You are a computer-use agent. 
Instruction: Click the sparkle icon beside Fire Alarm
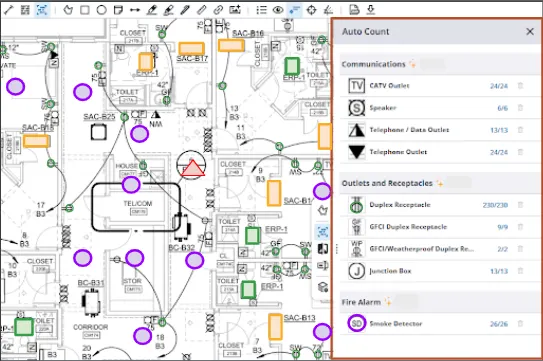click(388, 302)
